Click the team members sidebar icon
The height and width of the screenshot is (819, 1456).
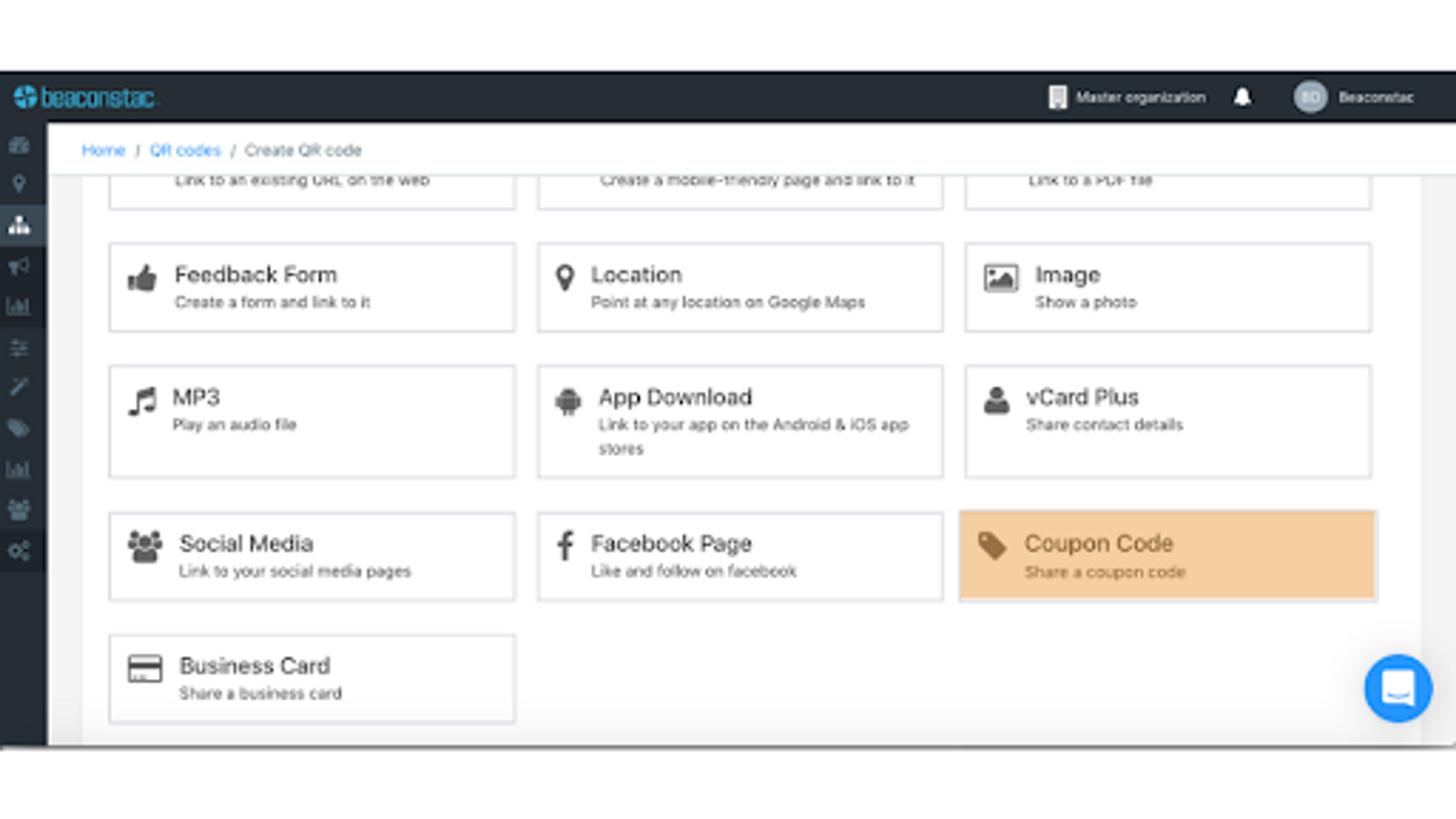(x=19, y=510)
